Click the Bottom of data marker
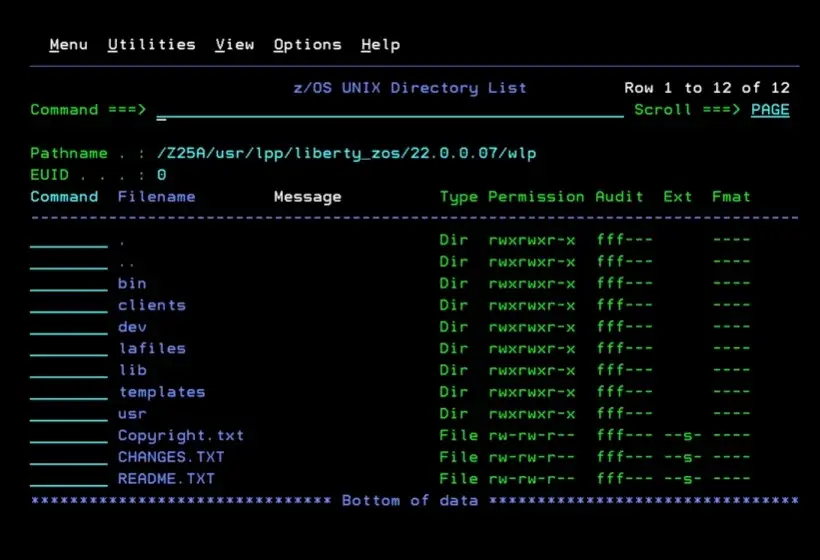Screen dimensions: 820x560 (409, 501)
